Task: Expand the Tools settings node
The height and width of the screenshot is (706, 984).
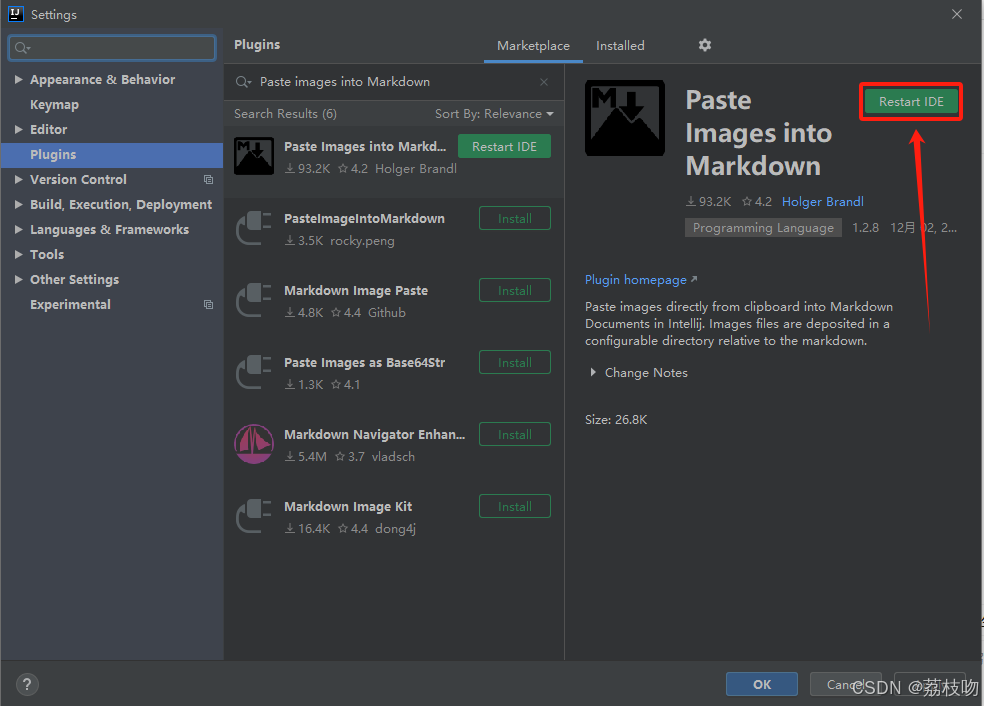Action: [x=19, y=254]
